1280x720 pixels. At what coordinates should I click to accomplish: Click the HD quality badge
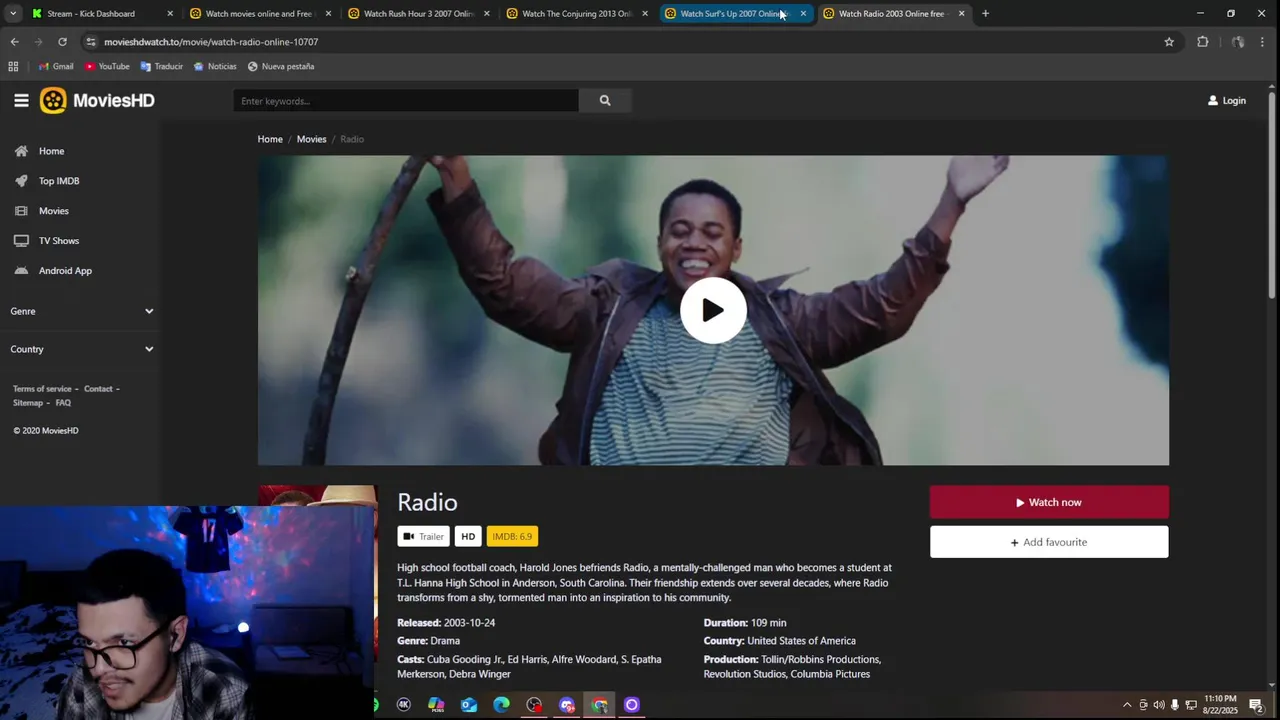click(x=468, y=536)
